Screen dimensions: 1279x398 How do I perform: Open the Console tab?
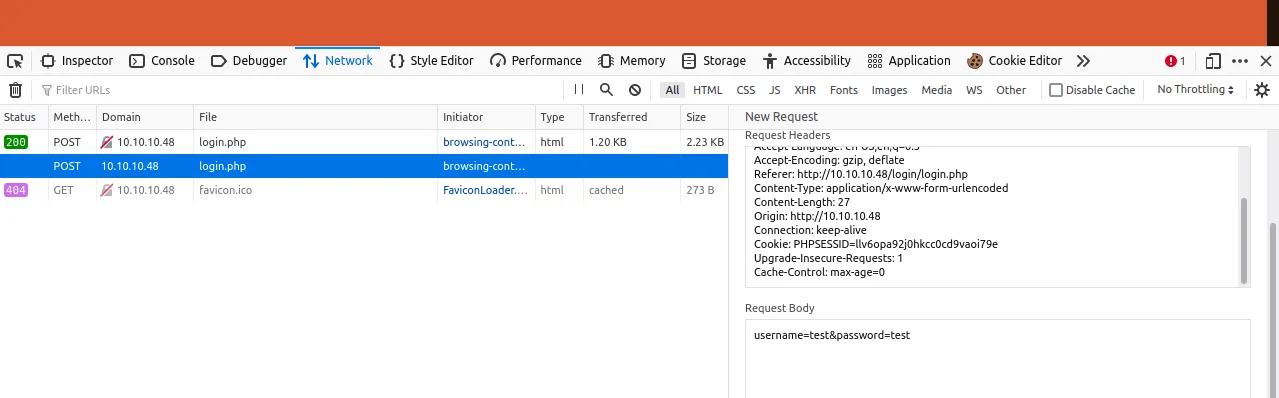click(x=162, y=61)
